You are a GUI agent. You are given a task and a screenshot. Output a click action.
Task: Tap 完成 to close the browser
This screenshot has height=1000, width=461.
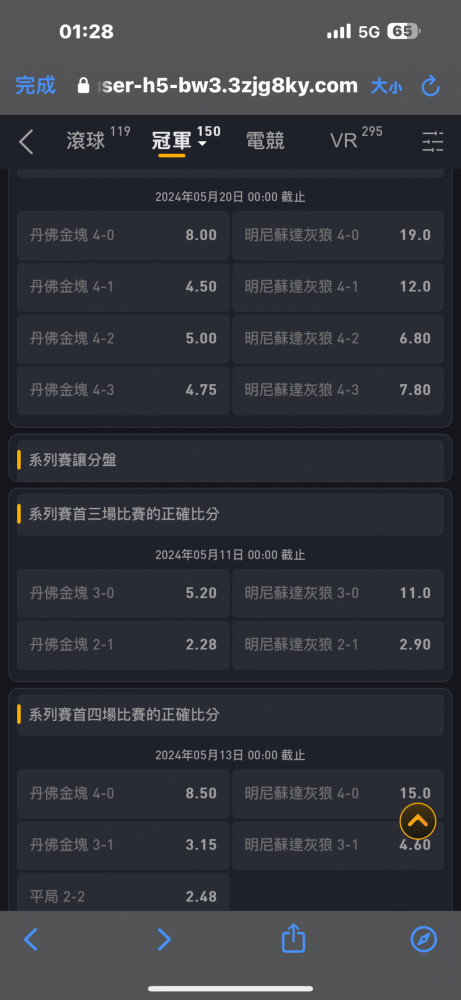point(36,85)
